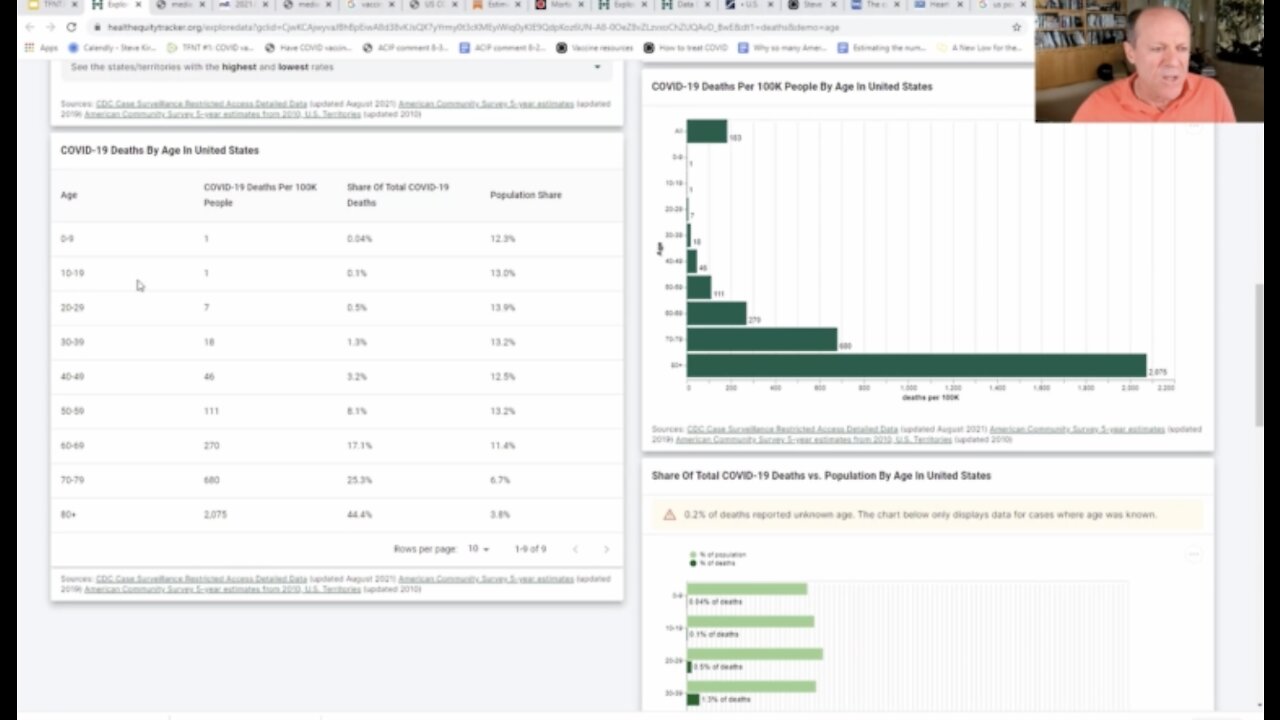Open CDC Case Surveillance link under Deaths Per 100K chart
Image resolution: width=1280 pixels, height=720 pixels.
point(792,429)
